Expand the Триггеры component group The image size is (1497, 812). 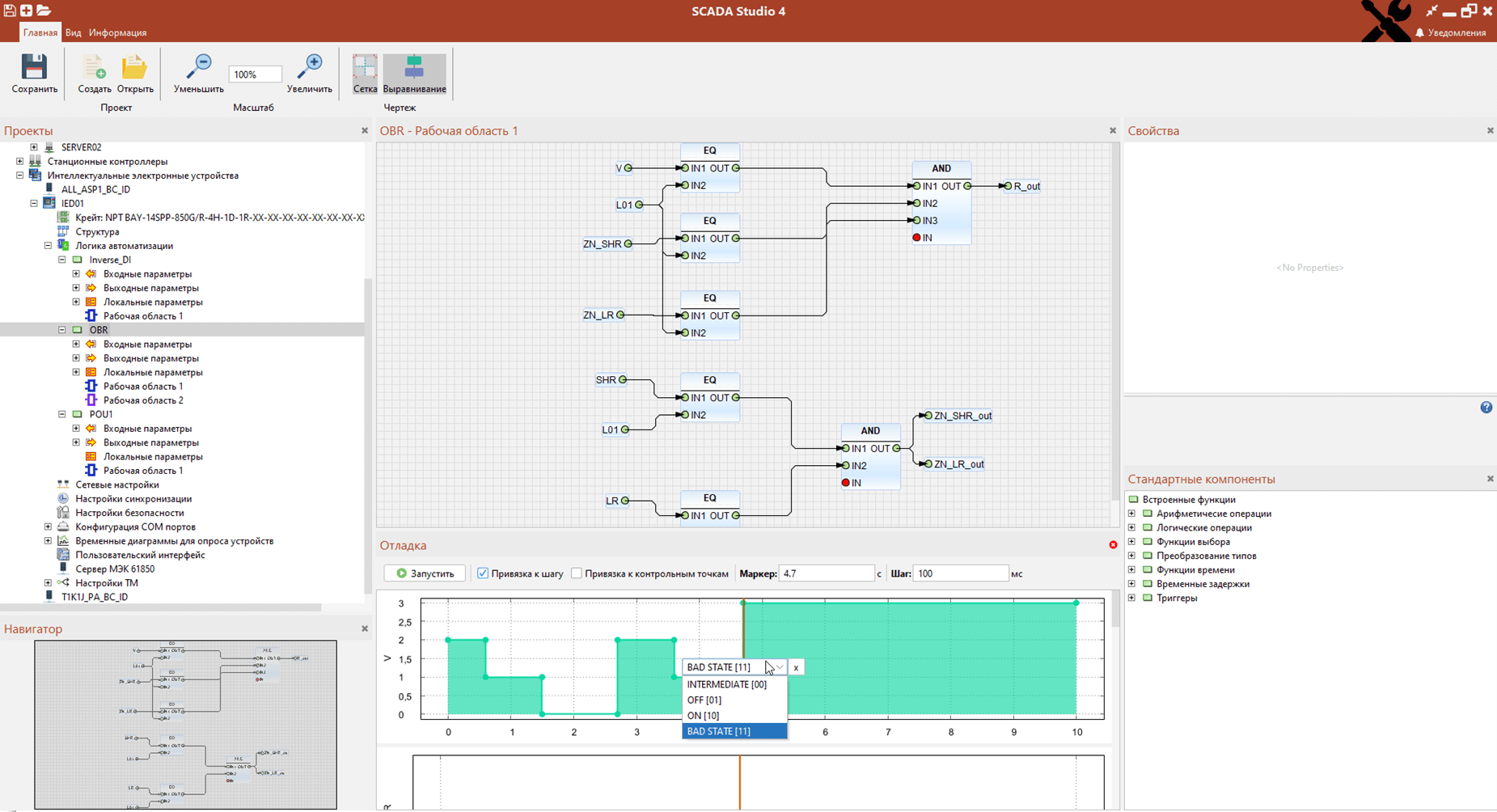pyautogui.click(x=1132, y=598)
